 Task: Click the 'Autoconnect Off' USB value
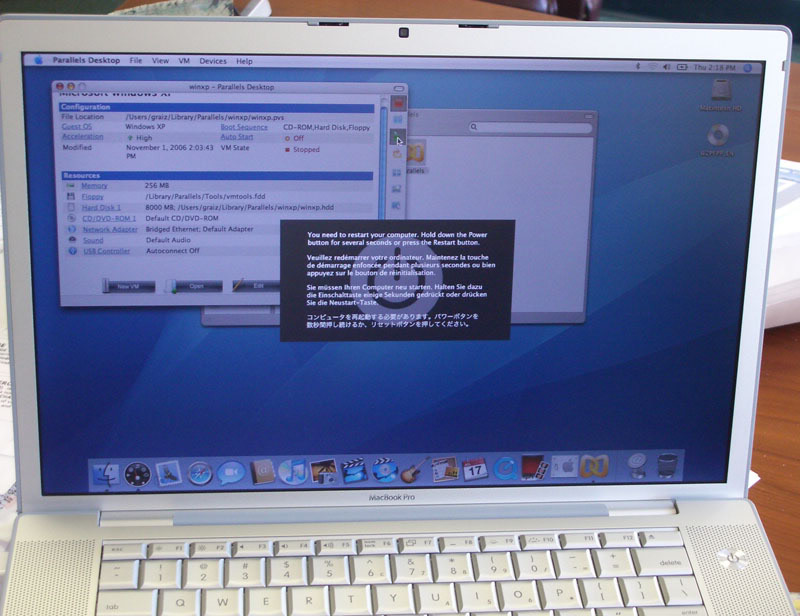click(x=172, y=251)
